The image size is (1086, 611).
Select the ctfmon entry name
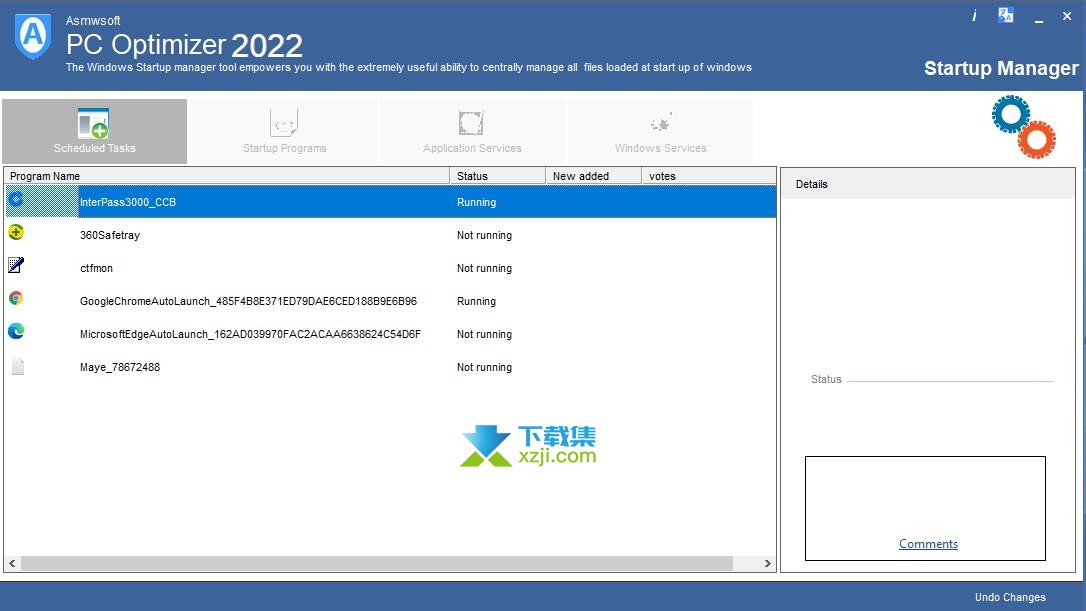coord(96,268)
